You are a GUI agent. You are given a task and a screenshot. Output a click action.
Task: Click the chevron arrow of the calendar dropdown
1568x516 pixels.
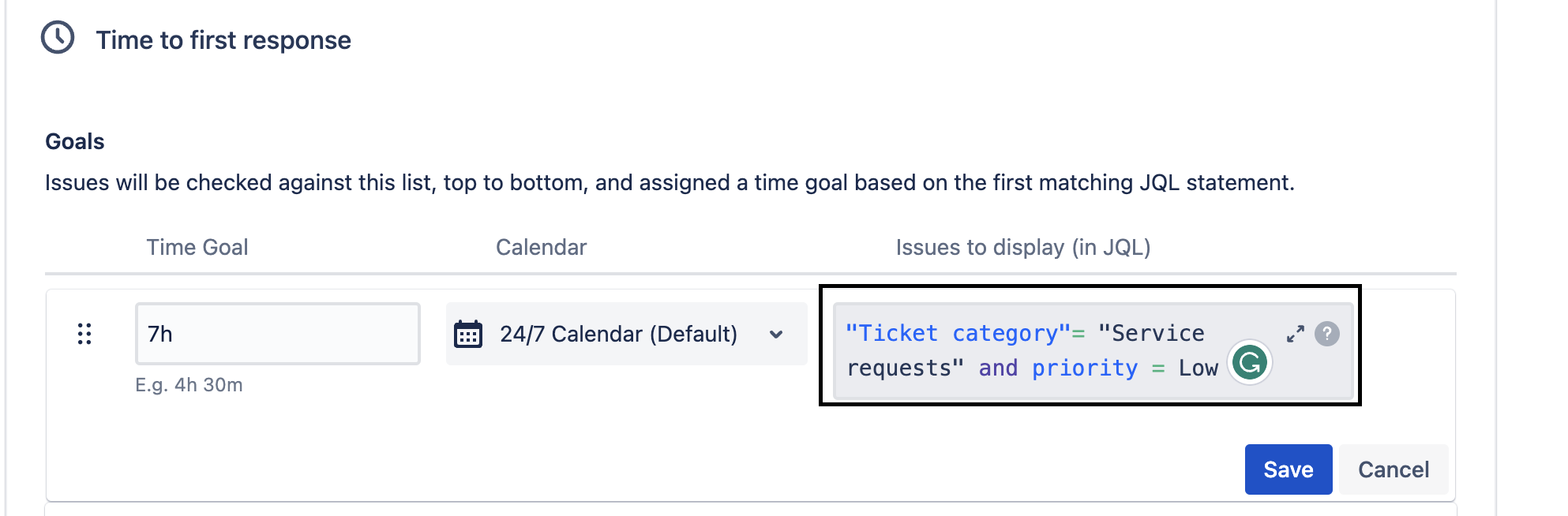coord(776,334)
